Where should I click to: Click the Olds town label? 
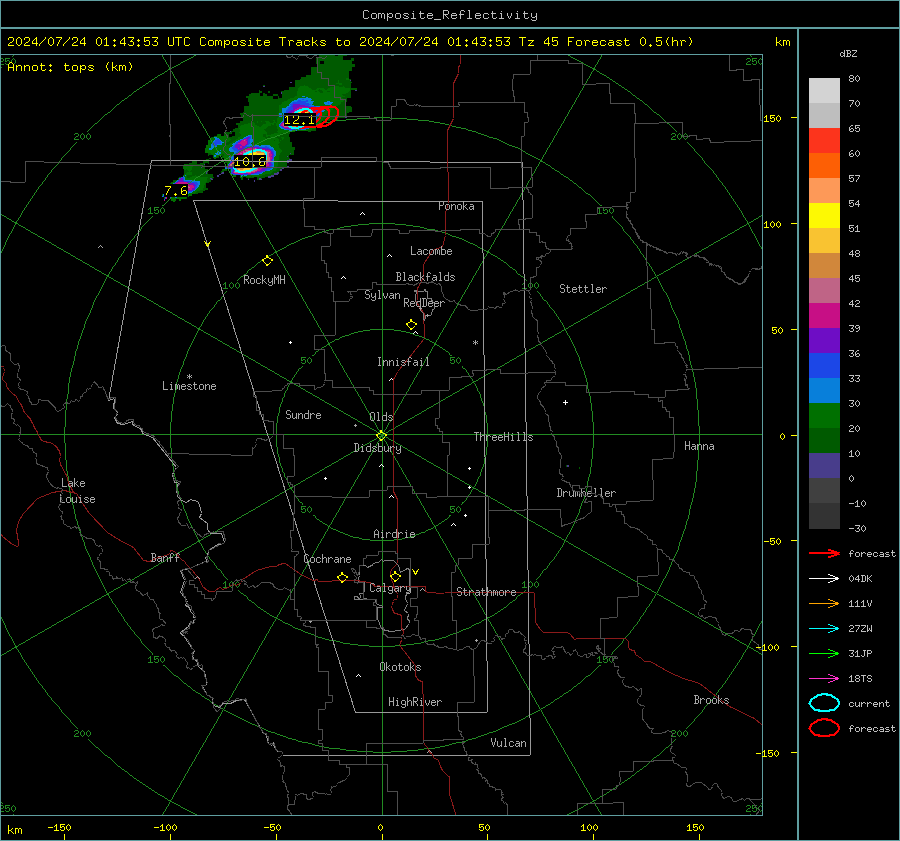[381, 417]
